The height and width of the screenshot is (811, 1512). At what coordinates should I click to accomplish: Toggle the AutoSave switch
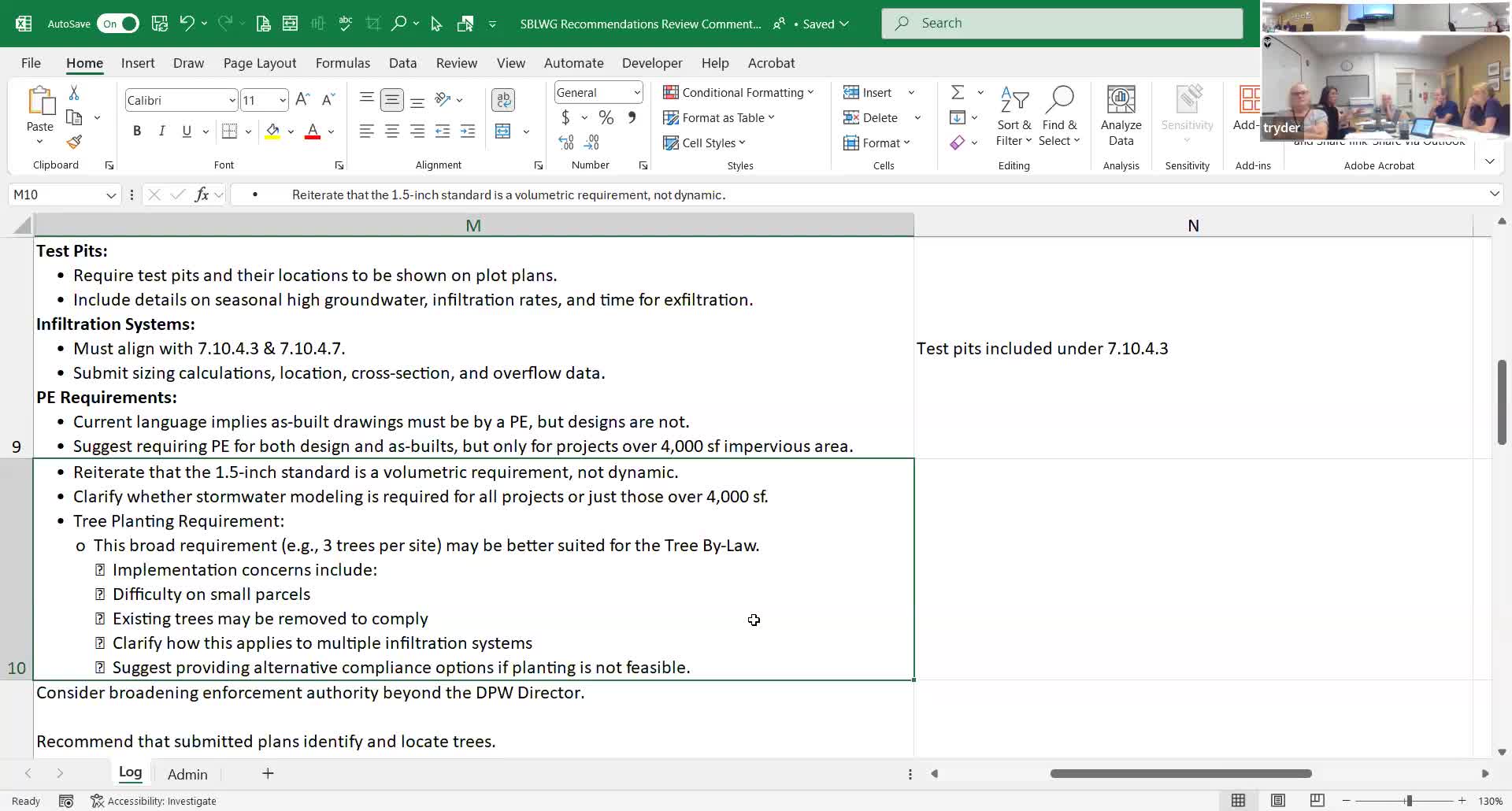(x=118, y=24)
